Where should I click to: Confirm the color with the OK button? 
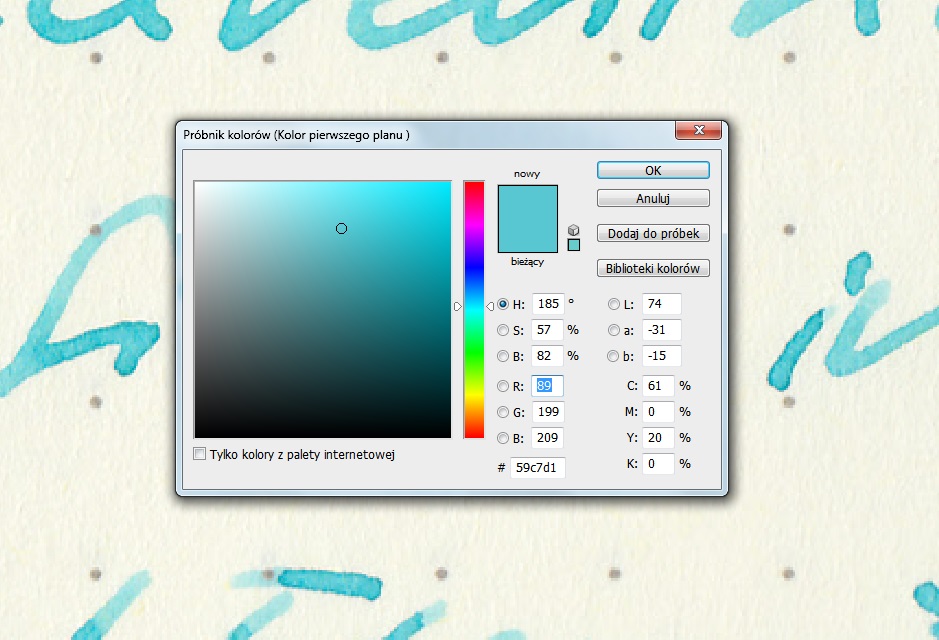[653, 171]
